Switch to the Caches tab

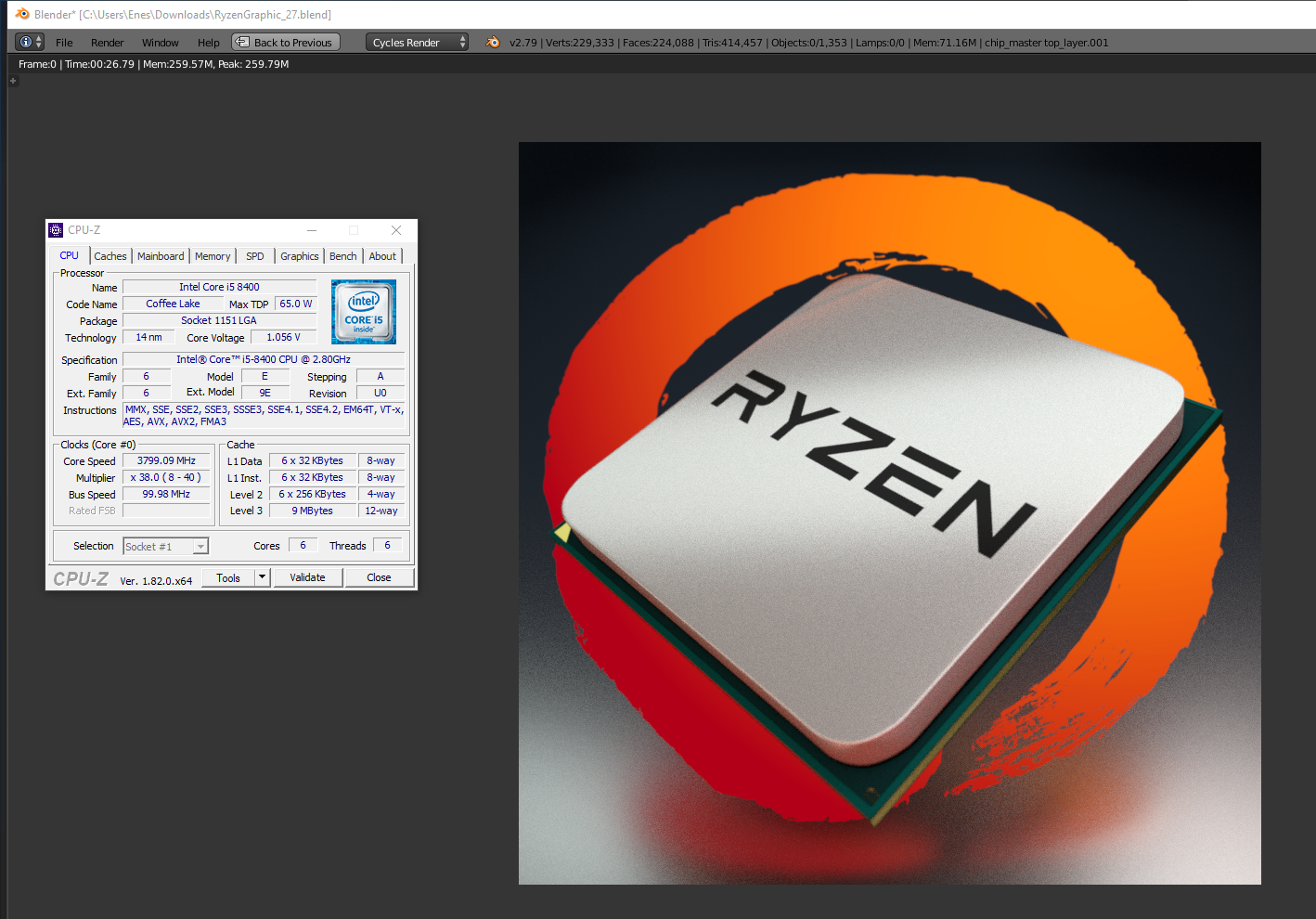110,256
